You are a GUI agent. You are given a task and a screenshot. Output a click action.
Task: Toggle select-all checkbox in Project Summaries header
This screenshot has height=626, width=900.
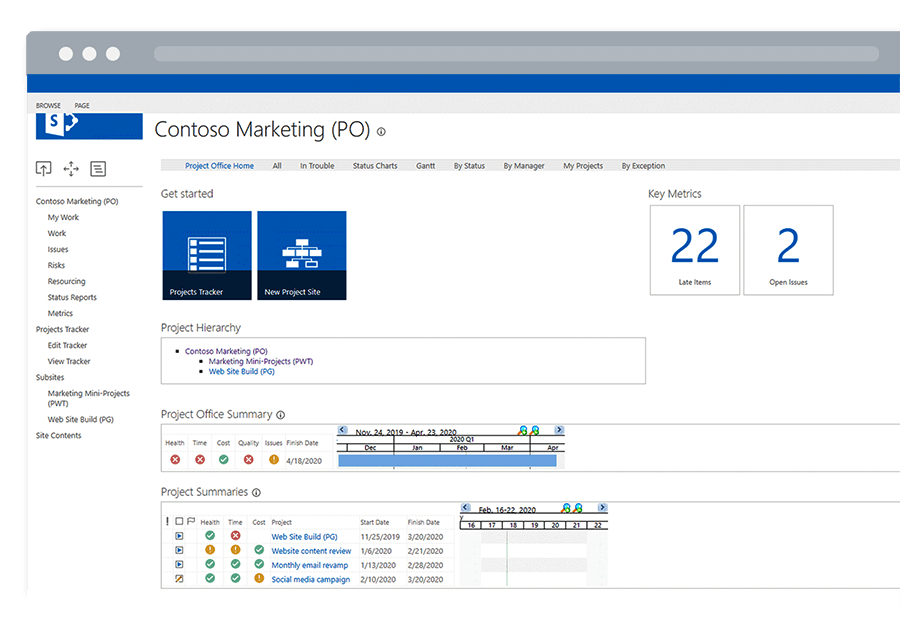(179, 521)
